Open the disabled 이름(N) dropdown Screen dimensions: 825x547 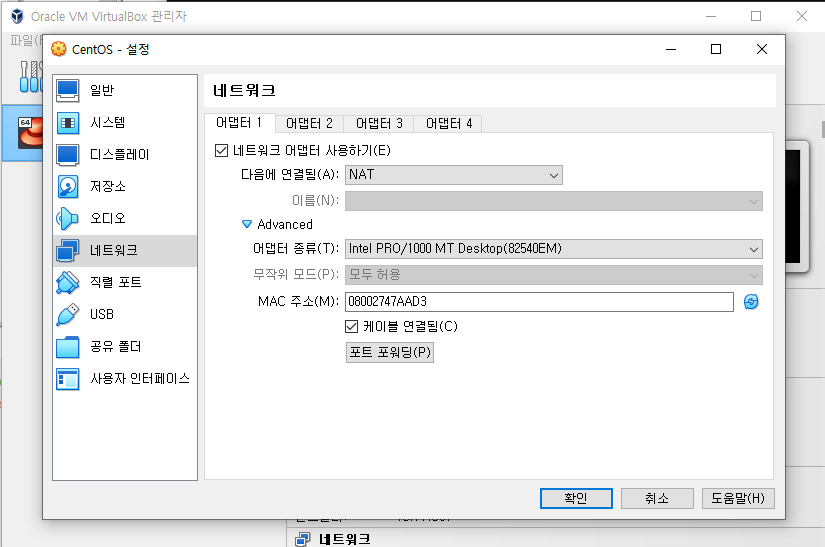point(554,201)
